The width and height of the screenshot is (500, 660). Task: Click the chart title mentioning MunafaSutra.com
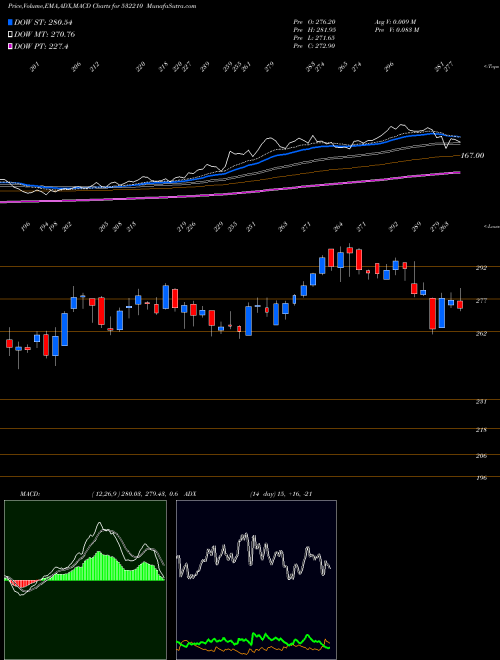pos(102,6)
